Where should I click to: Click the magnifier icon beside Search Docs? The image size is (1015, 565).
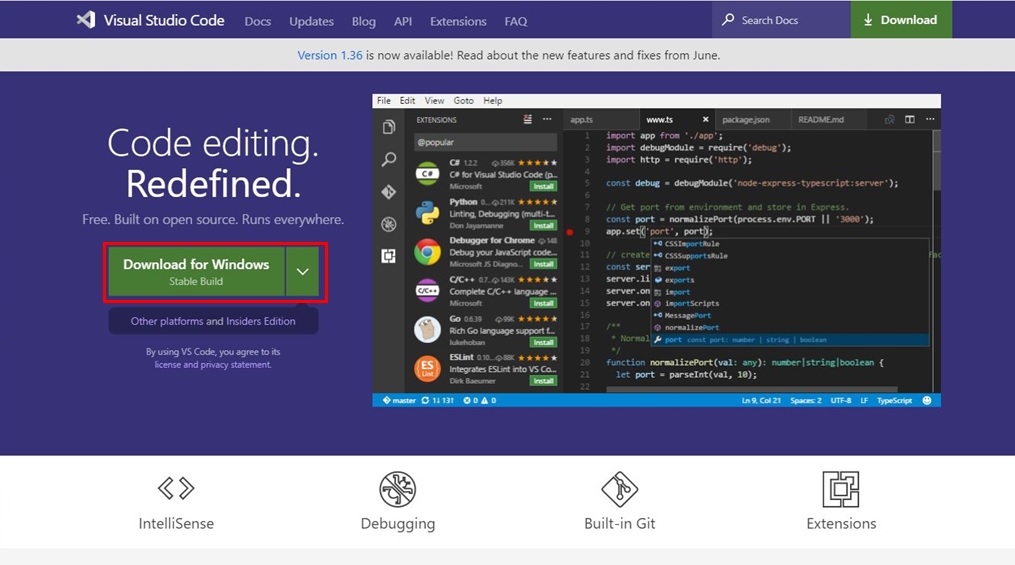pos(729,20)
